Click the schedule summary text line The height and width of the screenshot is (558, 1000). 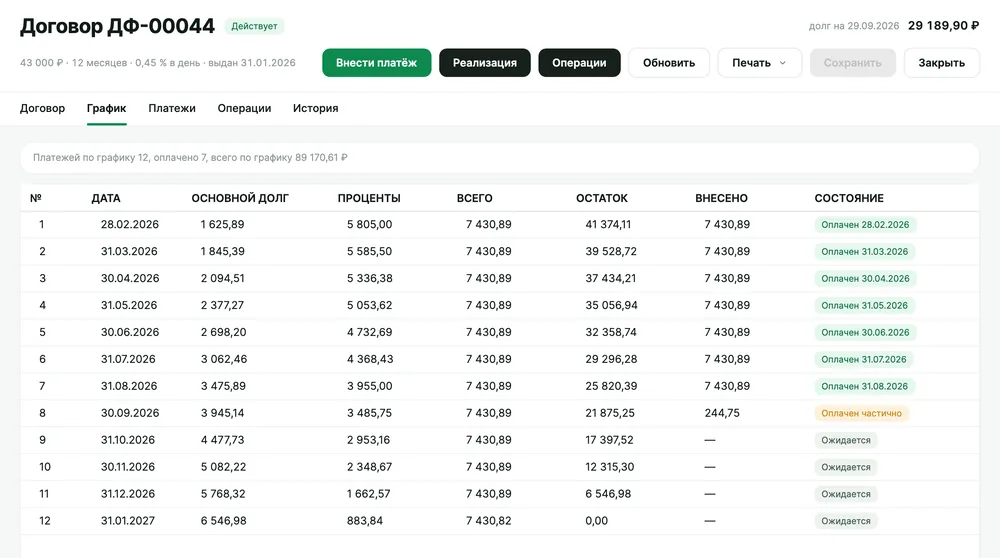tap(190, 158)
